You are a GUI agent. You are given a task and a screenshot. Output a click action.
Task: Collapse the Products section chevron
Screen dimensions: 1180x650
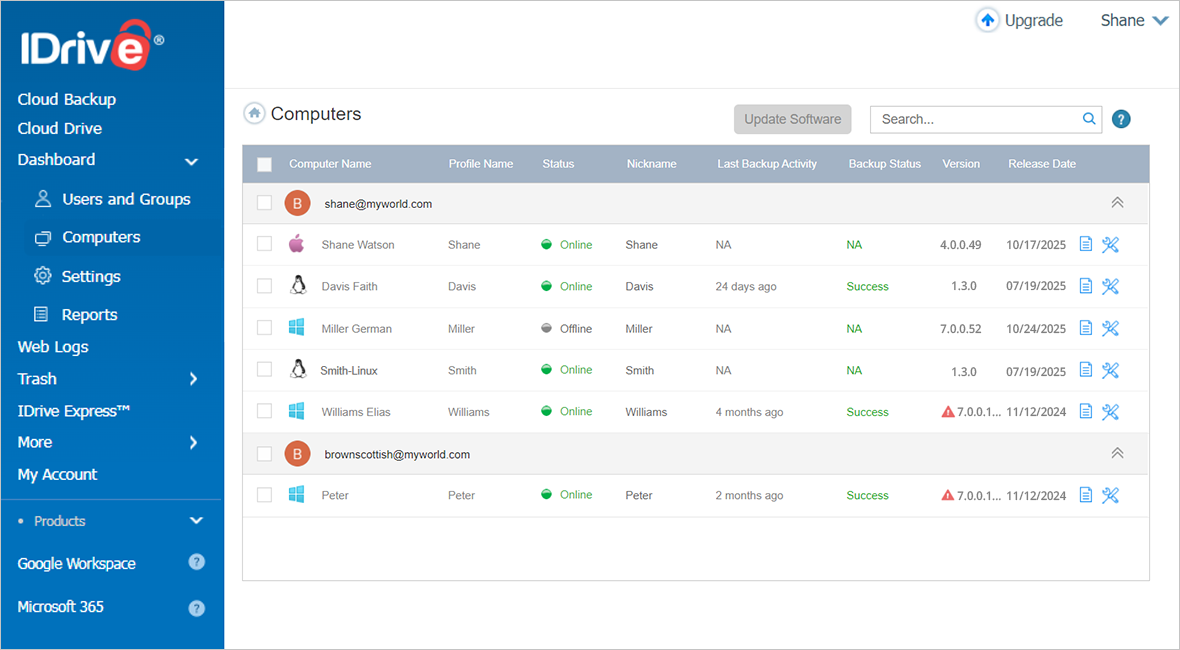[196, 521]
